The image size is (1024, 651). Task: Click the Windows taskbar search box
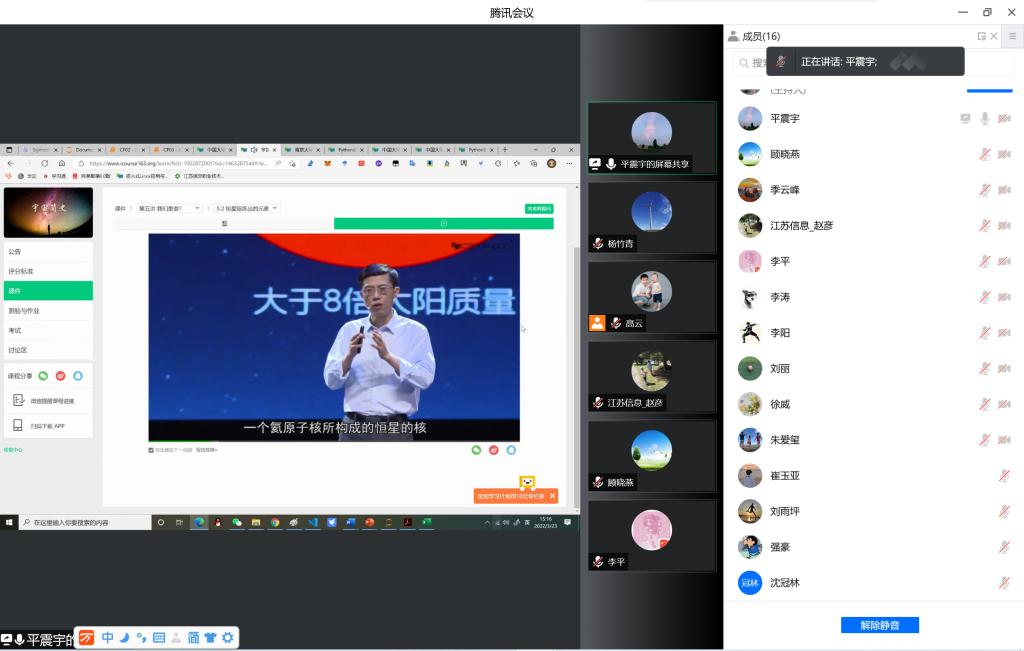[x=85, y=522]
